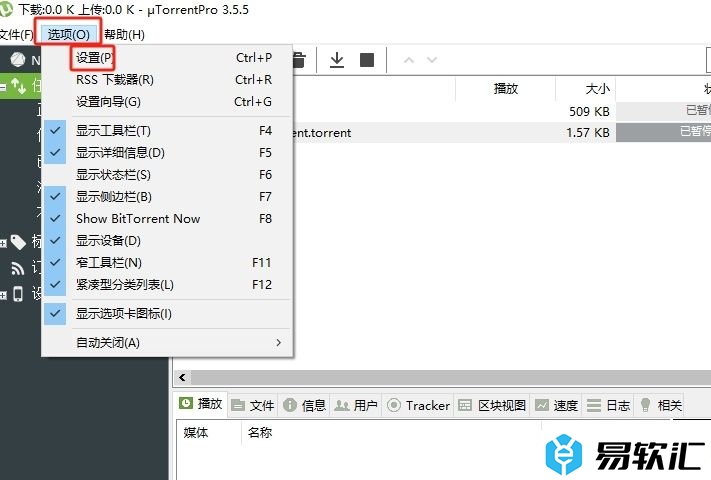Switch to the 播放 tab
This screenshot has height=480, width=711.
(200, 404)
